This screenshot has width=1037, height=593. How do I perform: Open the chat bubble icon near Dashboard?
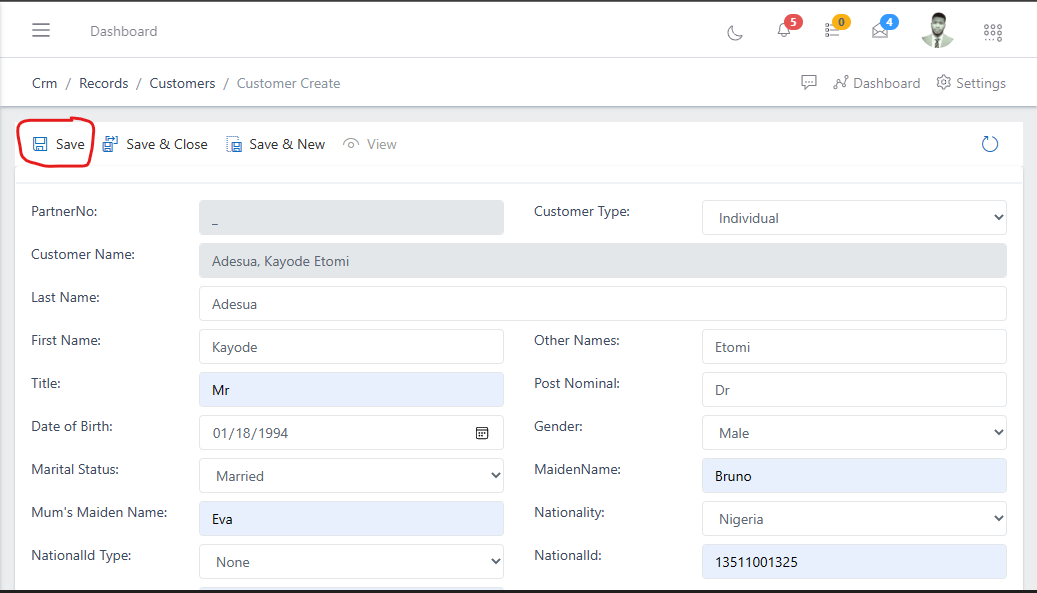808,83
